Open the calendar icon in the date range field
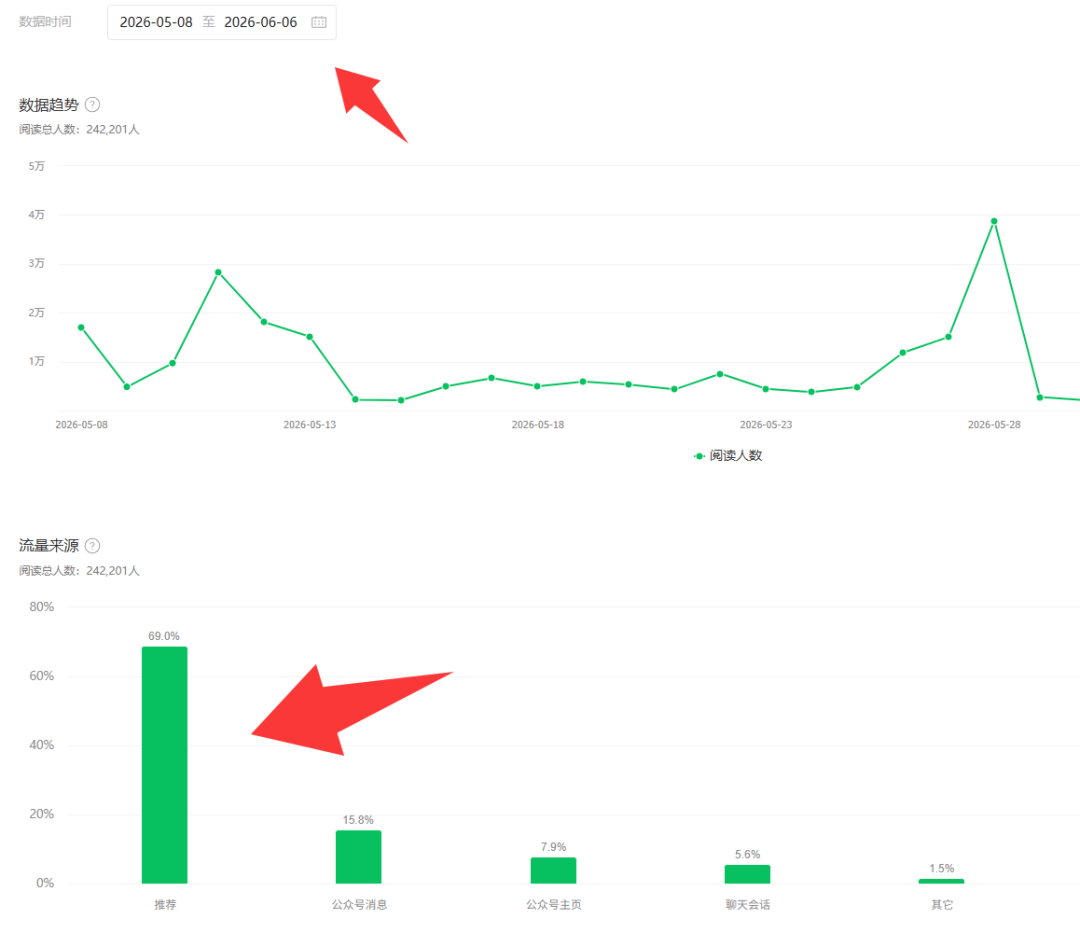This screenshot has height=933, width=1080. (318, 22)
